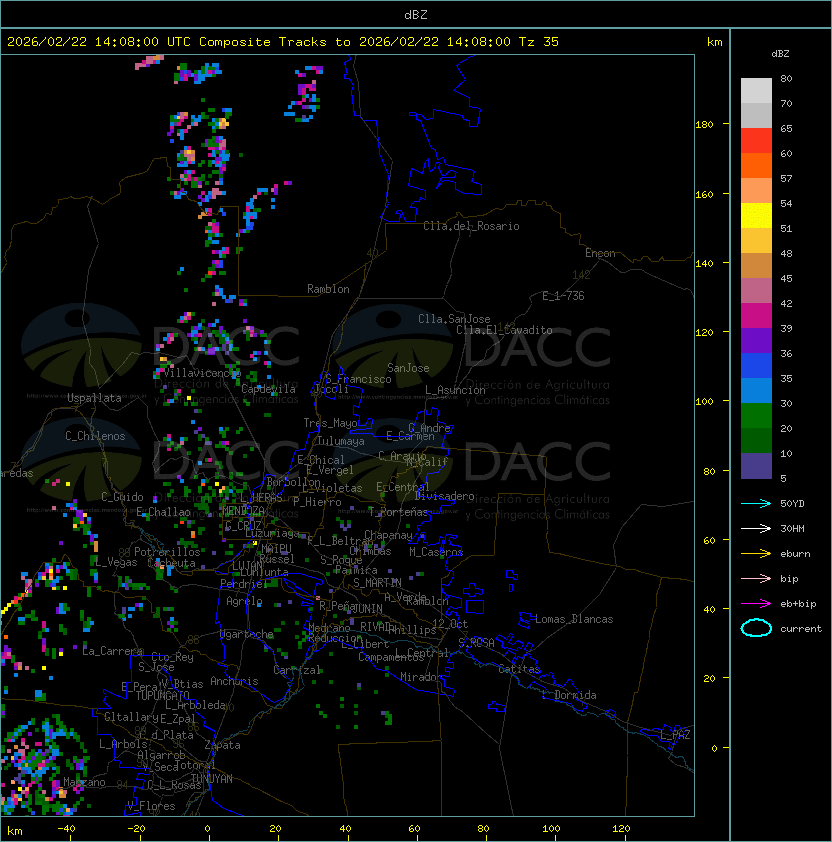The width and height of the screenshot is (832, 842).
Task: Click the 'eb+bip' legend label
Action: coord(798,604)
